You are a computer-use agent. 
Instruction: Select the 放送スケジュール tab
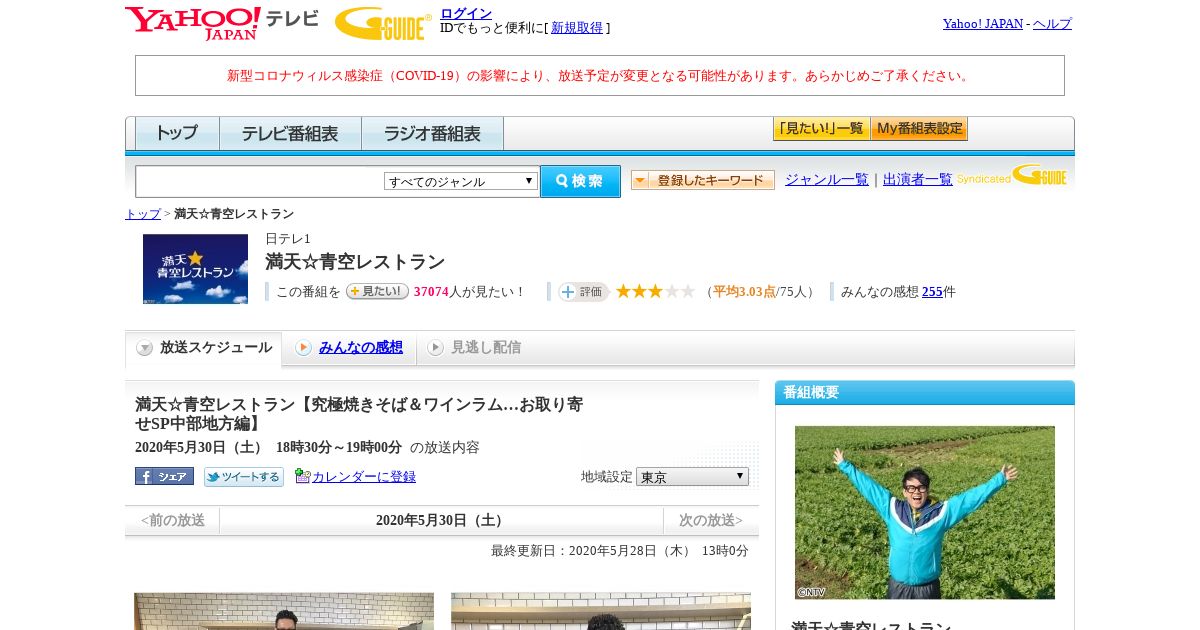tap(204, 348)
